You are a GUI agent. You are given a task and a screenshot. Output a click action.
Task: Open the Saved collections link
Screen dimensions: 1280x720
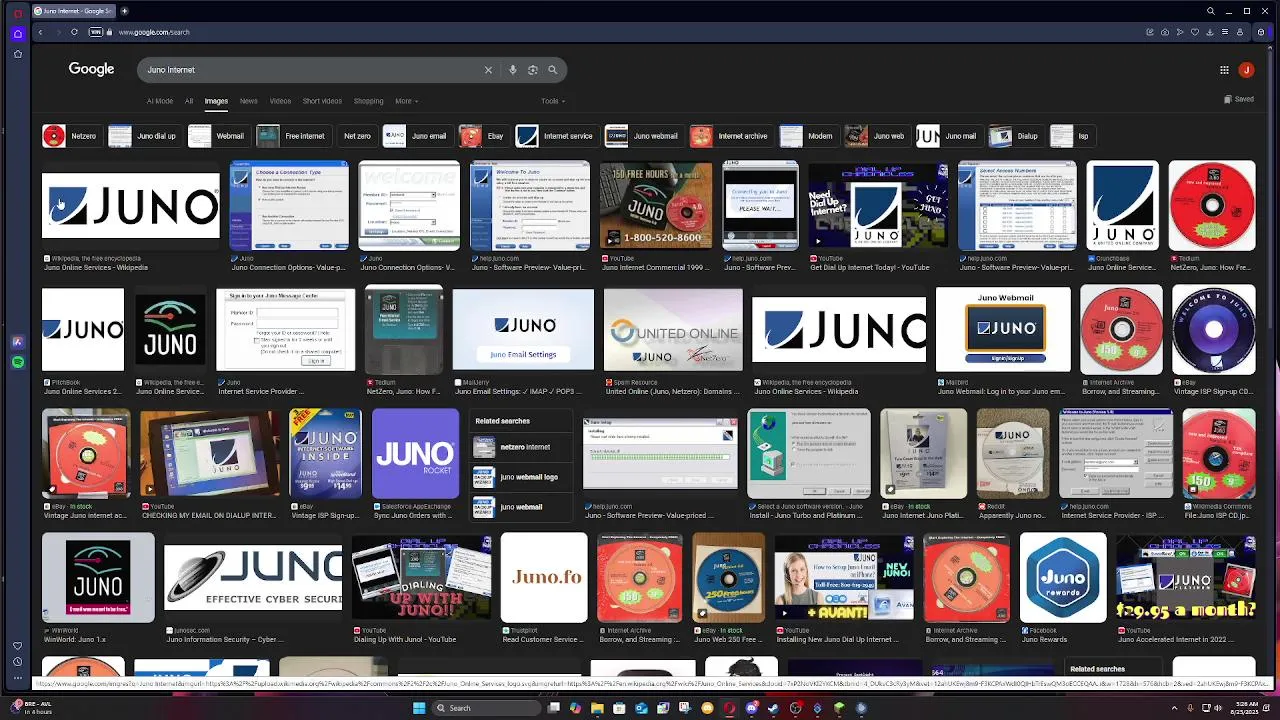pos(1239,99)
